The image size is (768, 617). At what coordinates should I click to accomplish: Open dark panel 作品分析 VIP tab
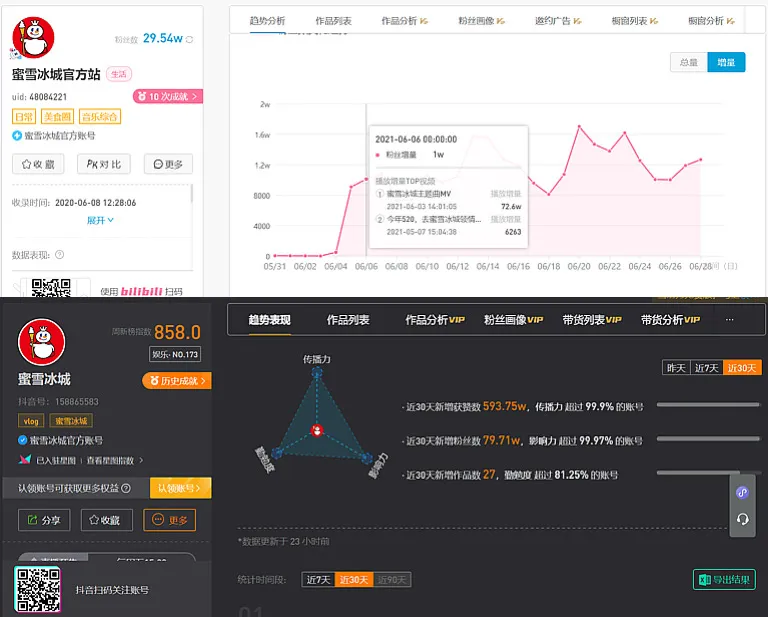tap(435, 320)
